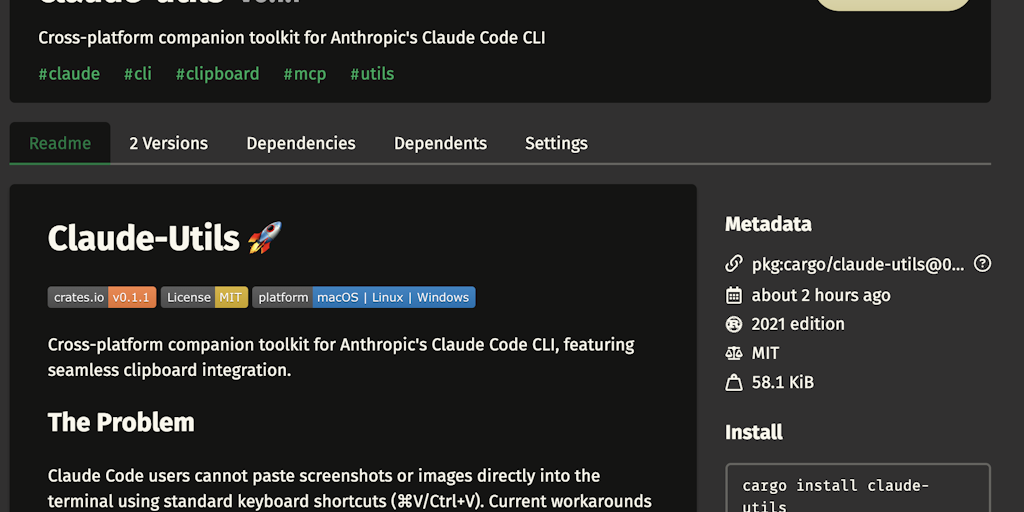This screenshot has height=512, width=1024.
Task: View the Dependencies tab
Action: [x=301, y=143]
